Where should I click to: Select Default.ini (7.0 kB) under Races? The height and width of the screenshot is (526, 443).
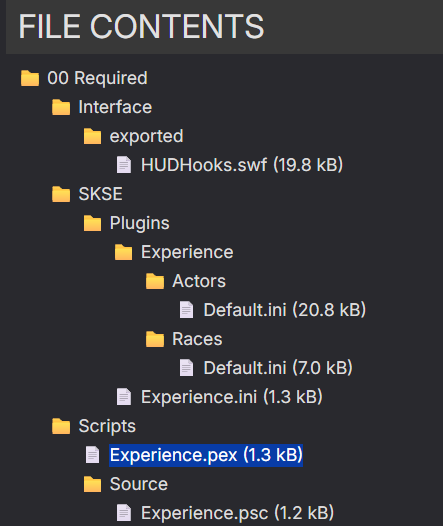(278, 368)
